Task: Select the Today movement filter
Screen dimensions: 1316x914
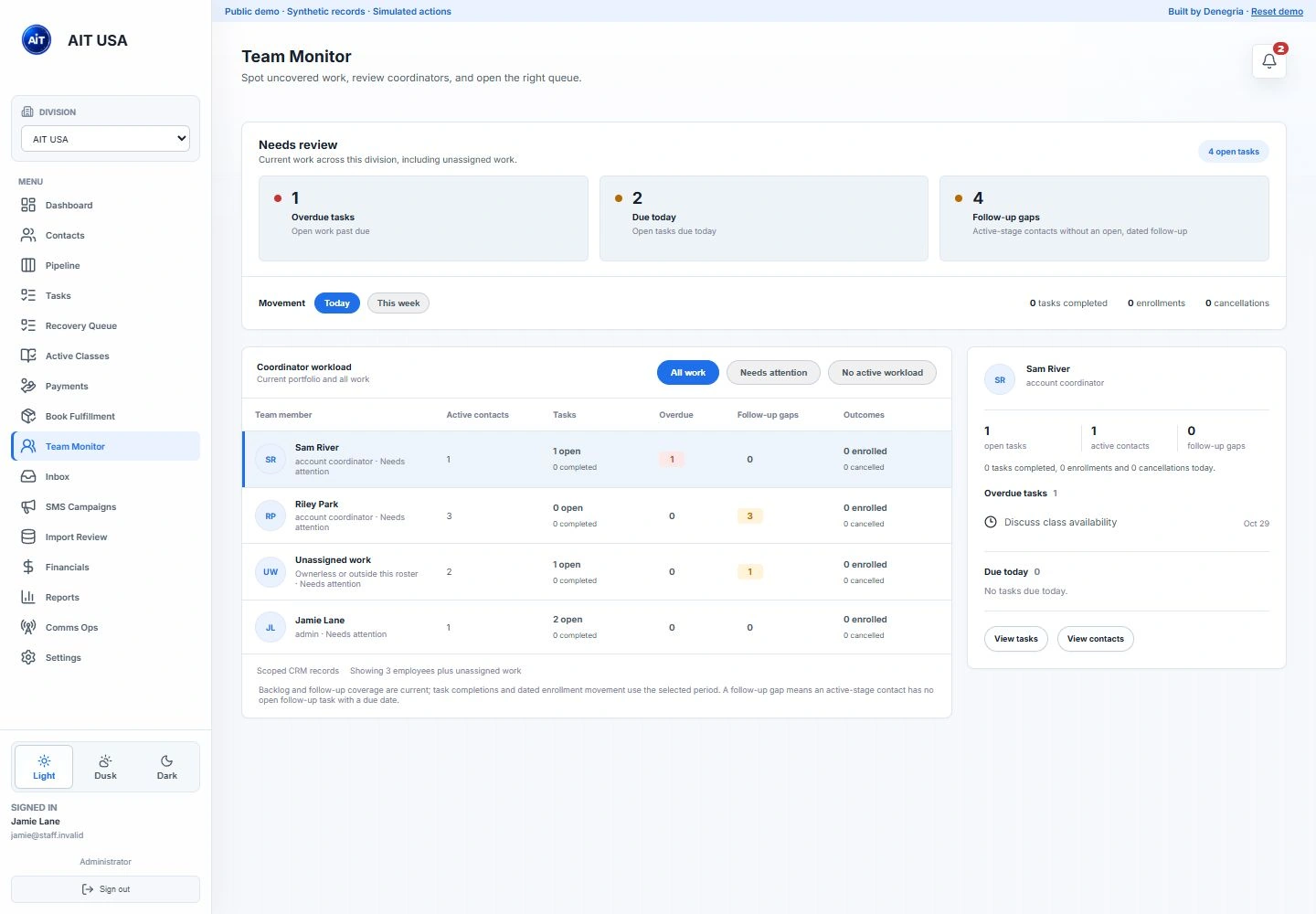Action: (x=337, y=303)
